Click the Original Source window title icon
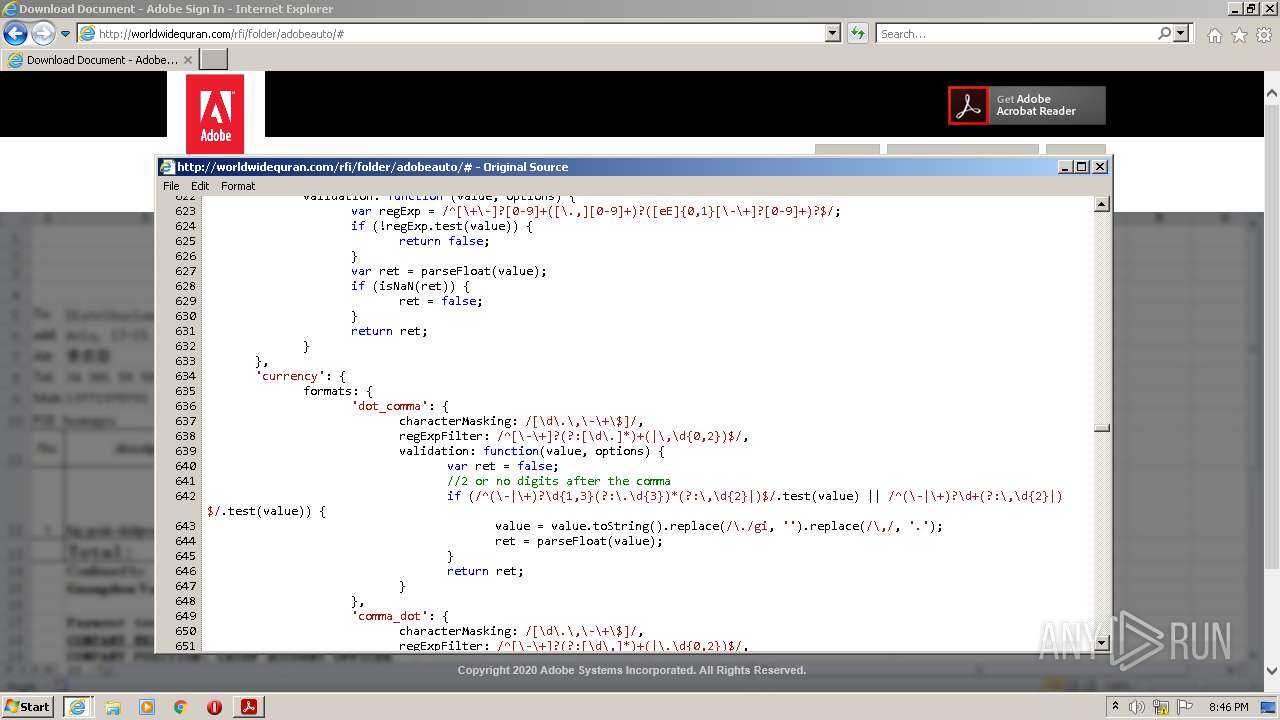The image size is (1280, 720). (x=168, y=167)
